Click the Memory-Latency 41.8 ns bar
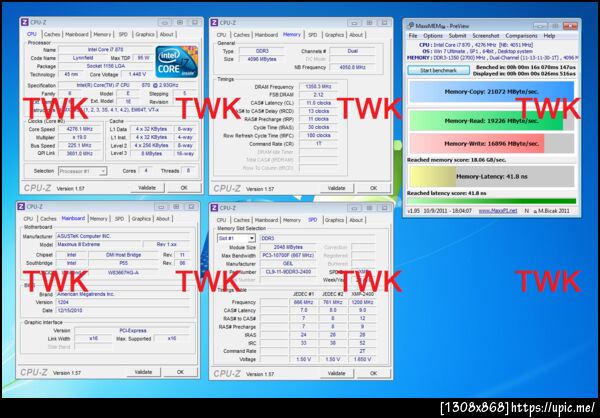 point(492,176)
